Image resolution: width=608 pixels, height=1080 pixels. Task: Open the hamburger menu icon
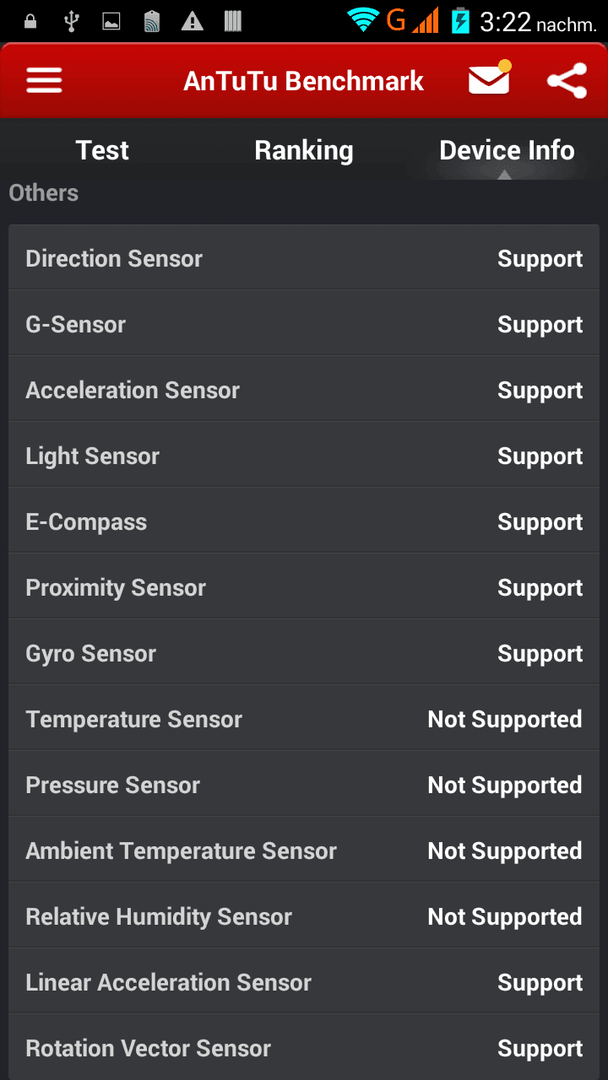click(x=44, y=81)
